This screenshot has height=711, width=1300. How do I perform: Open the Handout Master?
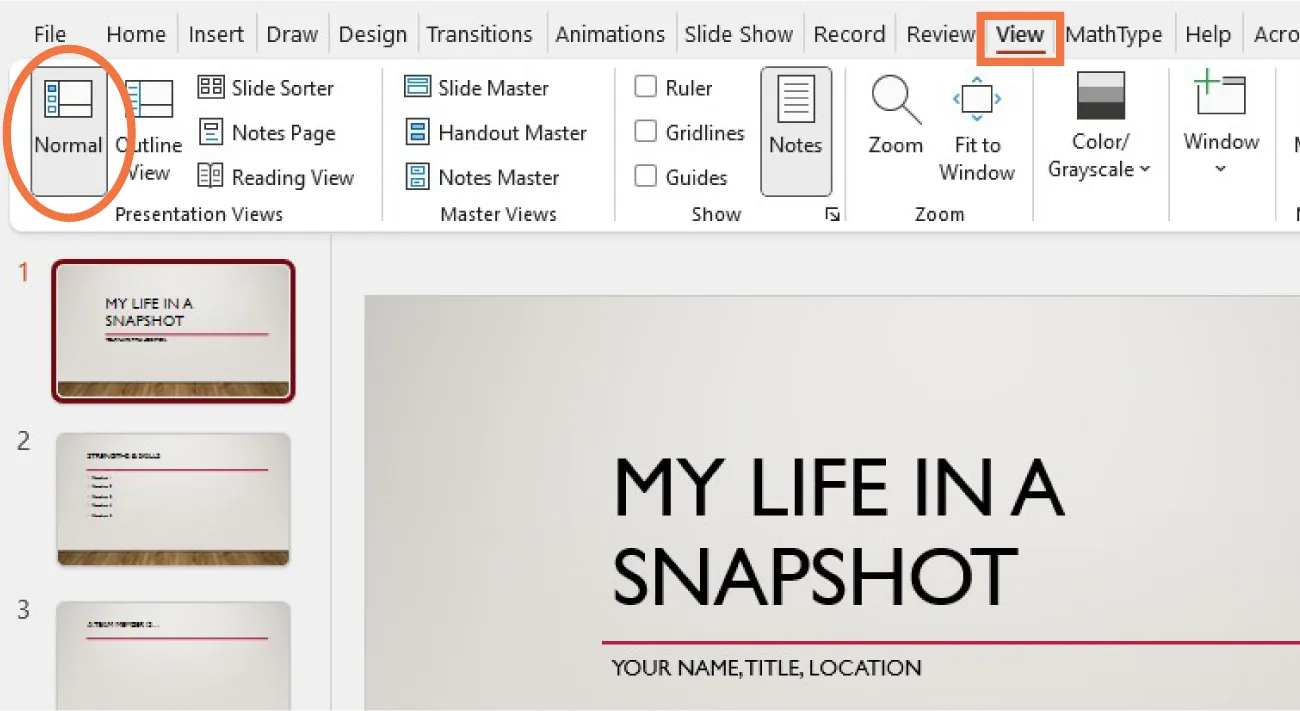click(496, 133)
